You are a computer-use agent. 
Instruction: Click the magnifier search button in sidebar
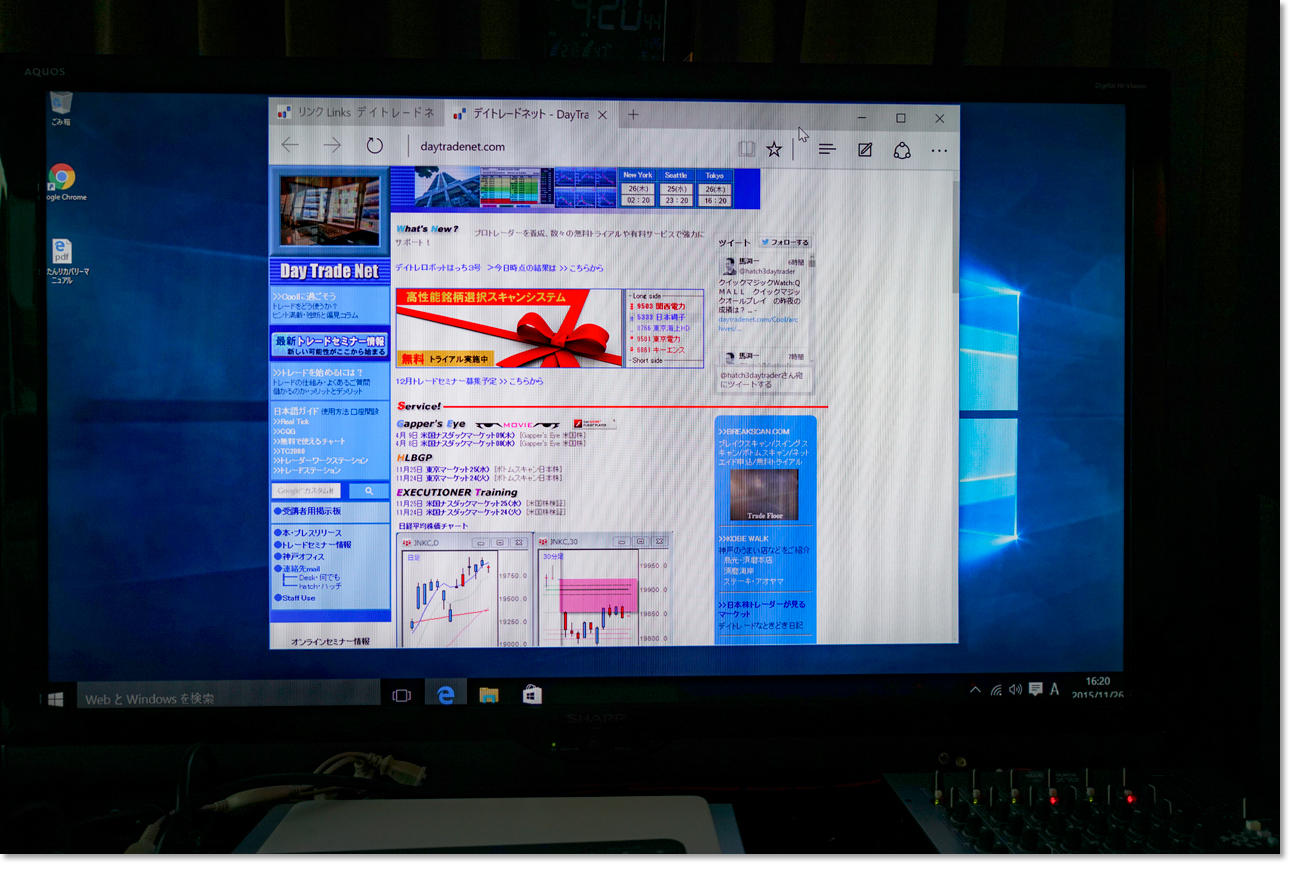(x=369, y=491)
